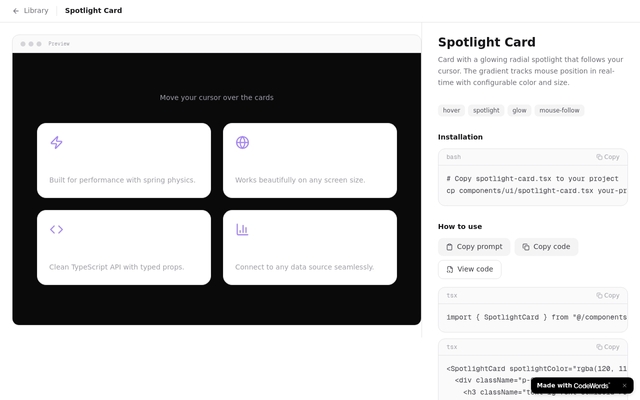Copy the tsx import snippet
This screenshot has height=400, width=640.
click(608, 296)
